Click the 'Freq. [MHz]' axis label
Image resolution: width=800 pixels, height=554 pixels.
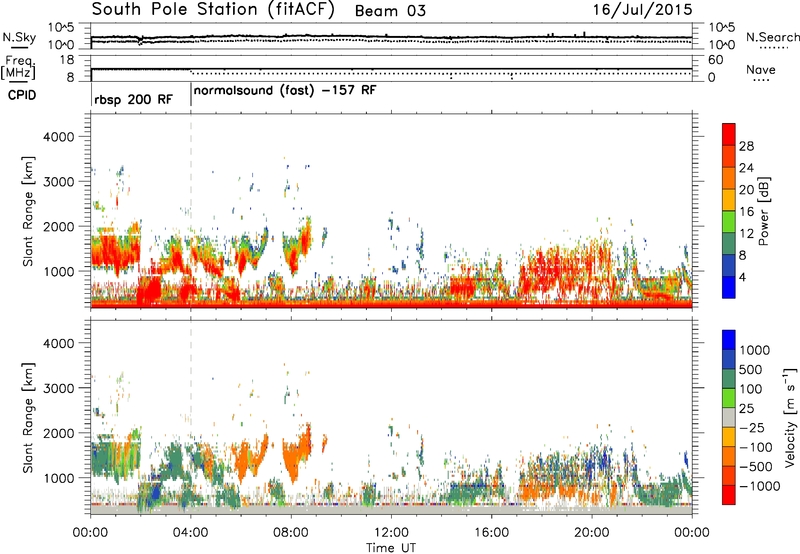[18, 67]
